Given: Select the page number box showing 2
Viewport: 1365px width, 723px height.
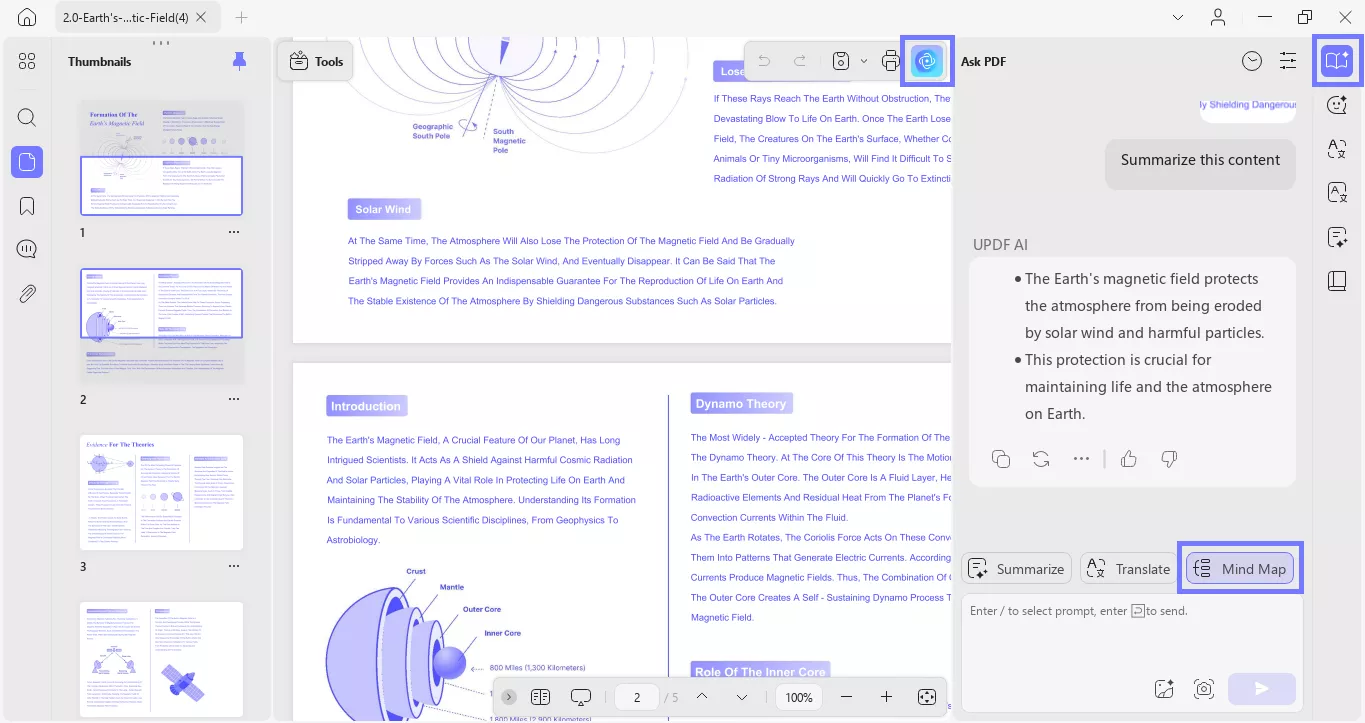Looking at the screenshot, I should tap(637, 697).
